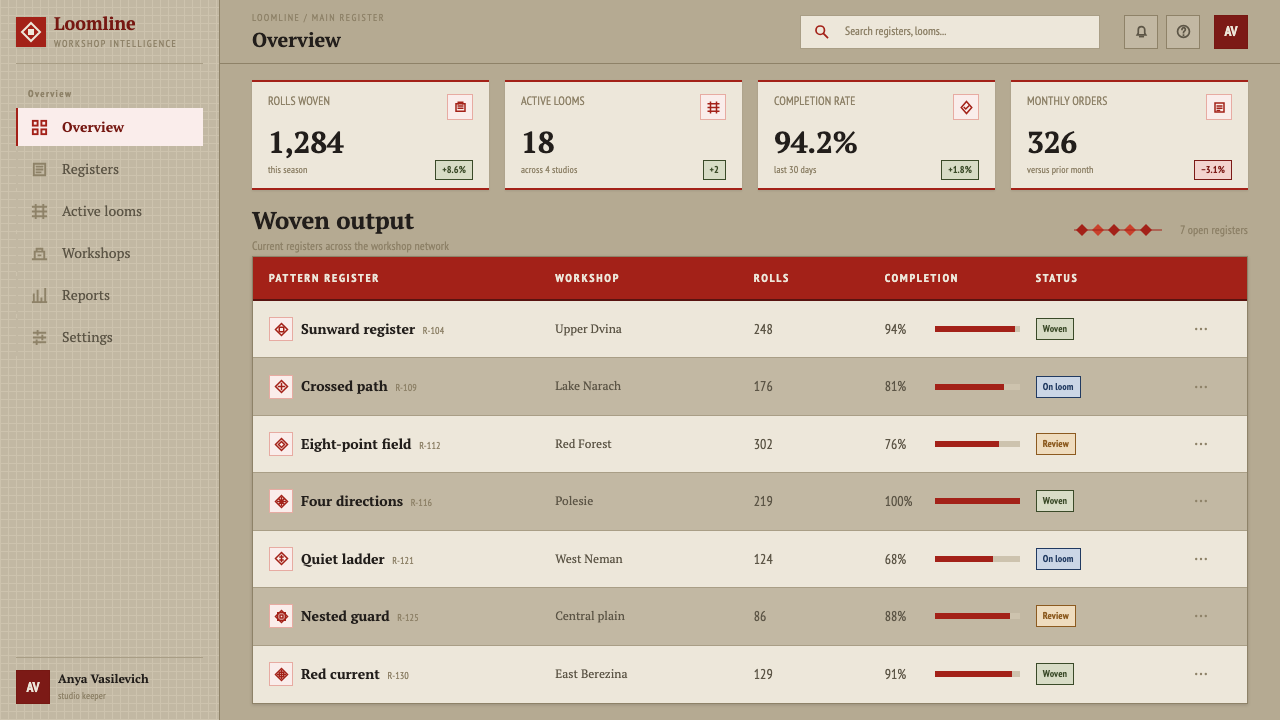This screenshot has width=1280, height=720.
Task: Open more options for Quiet ladder
Action: [1201, 559]
